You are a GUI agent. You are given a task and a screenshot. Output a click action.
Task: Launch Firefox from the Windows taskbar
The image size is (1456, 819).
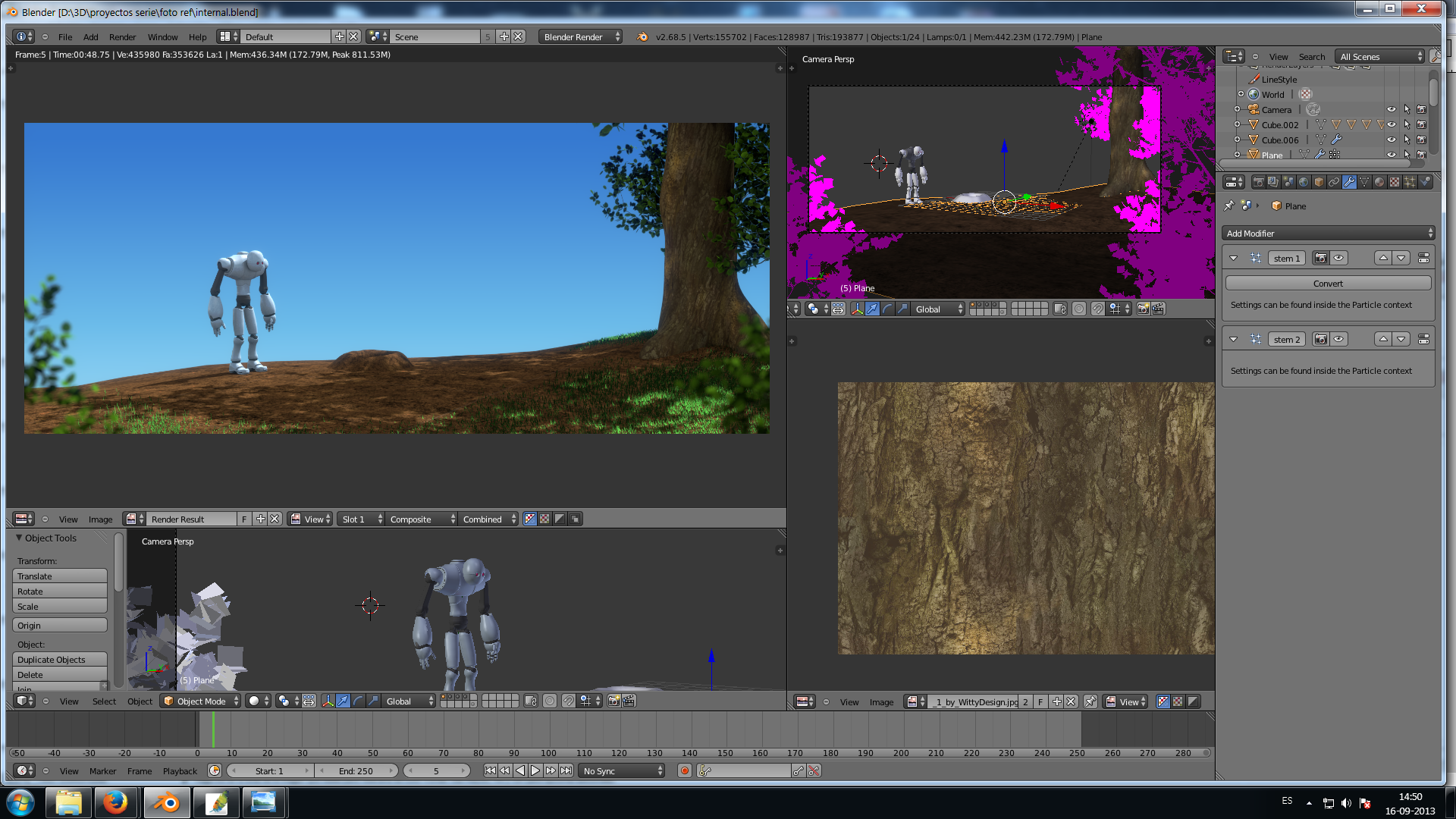pos(115,802)
